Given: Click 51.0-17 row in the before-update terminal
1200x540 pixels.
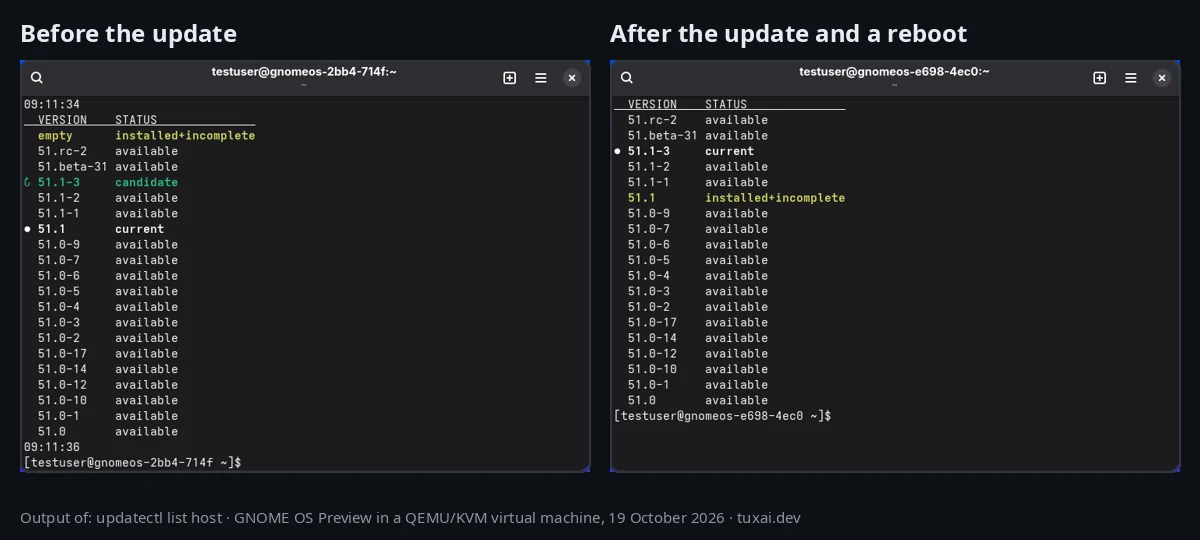Looking at the screenshot, I should [108, 353].
